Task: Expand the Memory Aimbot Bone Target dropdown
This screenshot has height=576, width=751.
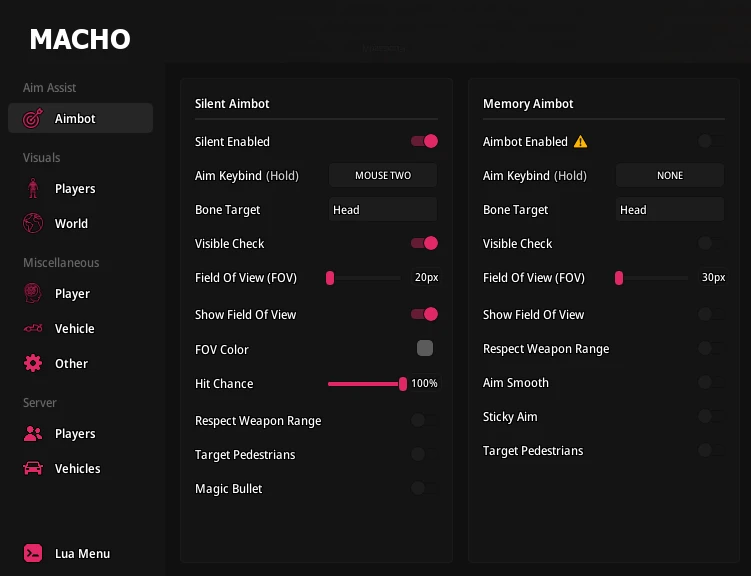Action: 670,209
